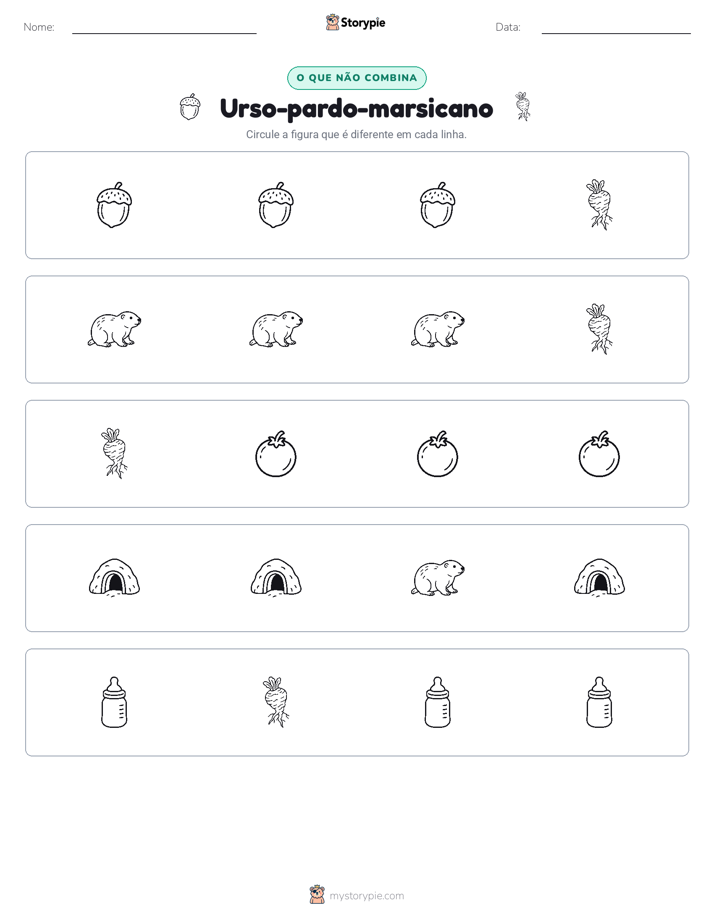Click the 'O QUE NÃO COMBINA' badge

tap(357, 78)
